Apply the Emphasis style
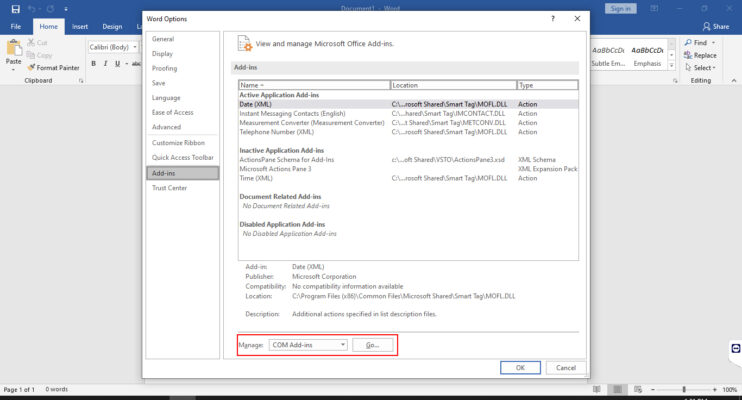 [647, 56]
